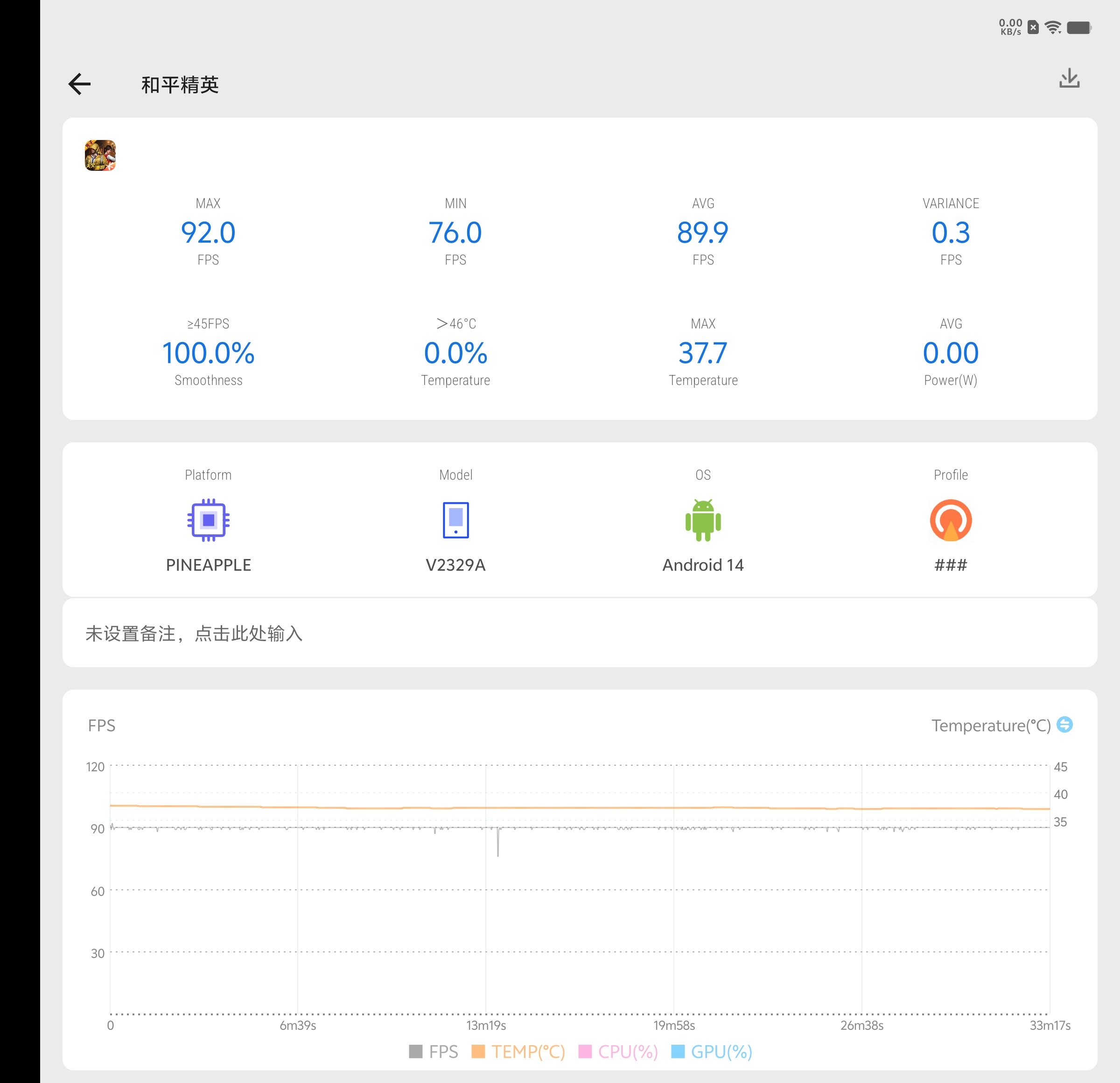
Task: Click the 19m58s time axis label
Action: coord(674,1025)
